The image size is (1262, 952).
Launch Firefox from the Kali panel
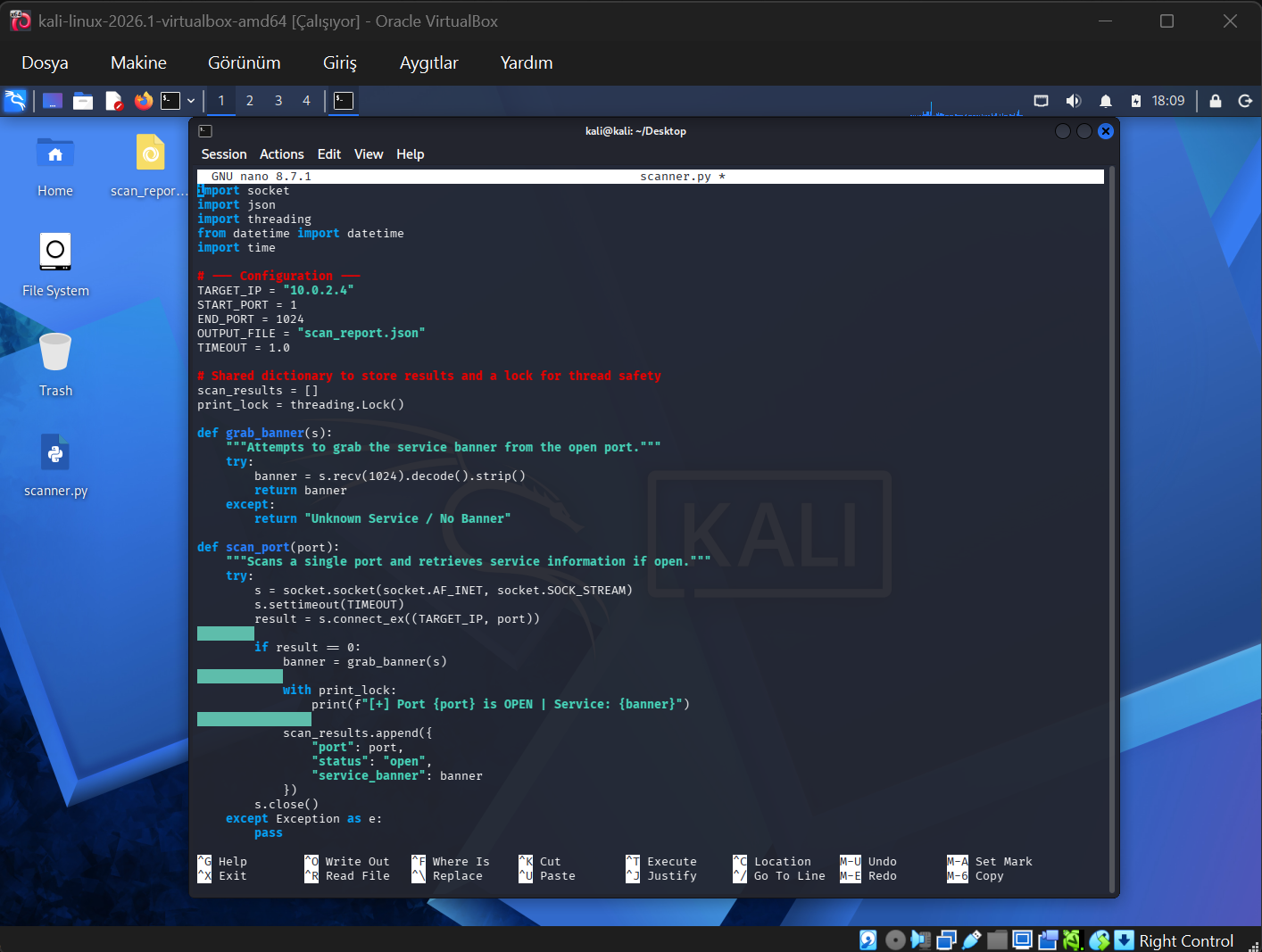click(143, 101)
